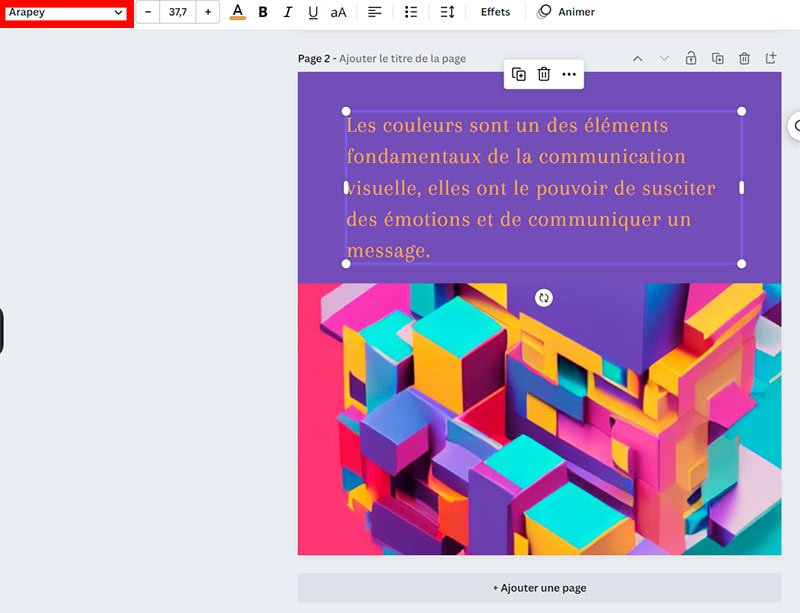Click the 'Les couleurs sont un des éléments' text

click(507, 125)
